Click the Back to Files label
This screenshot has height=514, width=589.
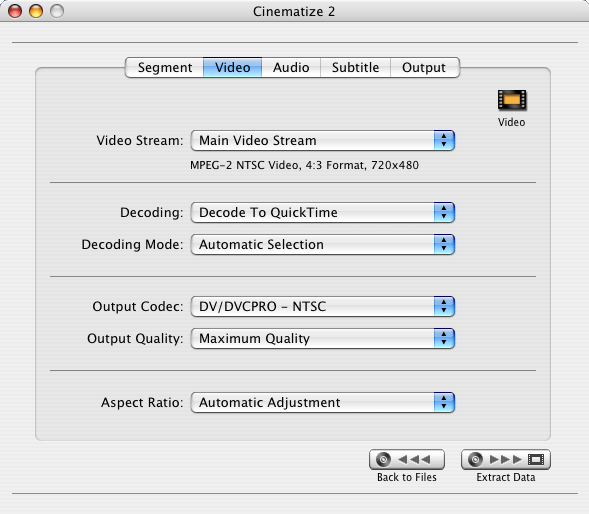(x=407, y=477)
